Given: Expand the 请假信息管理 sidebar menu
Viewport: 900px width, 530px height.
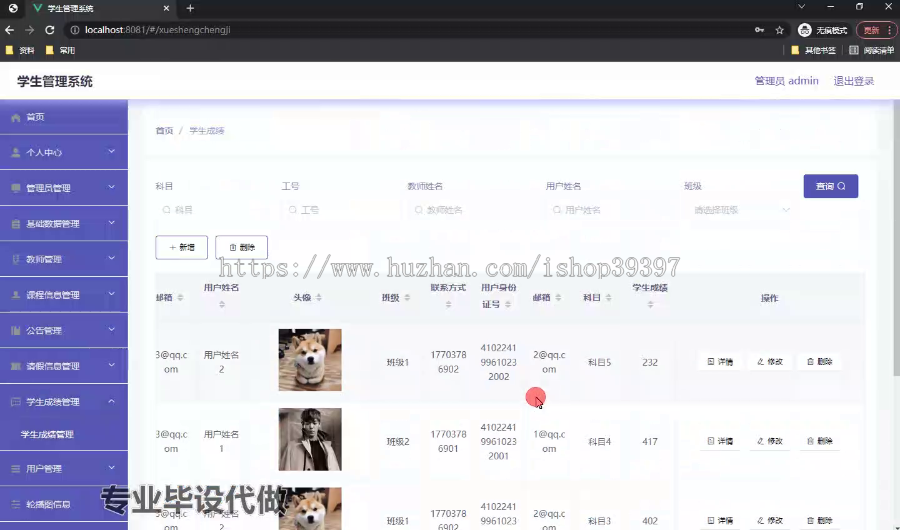Looking at the screenshot, I should 64,366.
